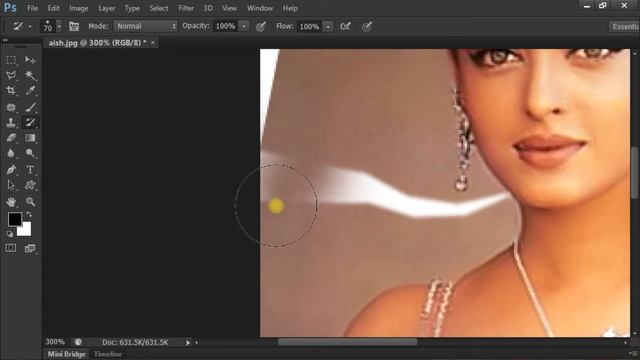This screenshot has width=640, height=360.
Task: Change the screen mode
Action: (30, 248)
